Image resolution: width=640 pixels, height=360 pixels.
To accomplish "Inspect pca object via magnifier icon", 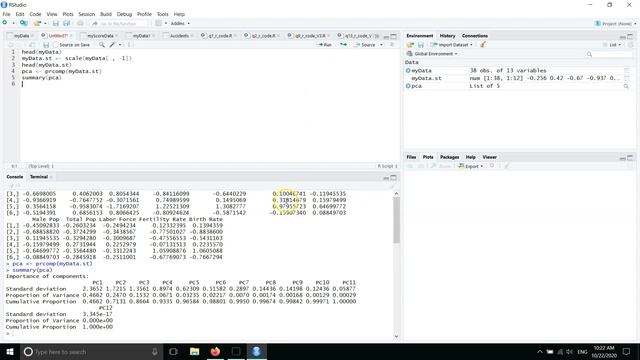I will coord(626,86).
